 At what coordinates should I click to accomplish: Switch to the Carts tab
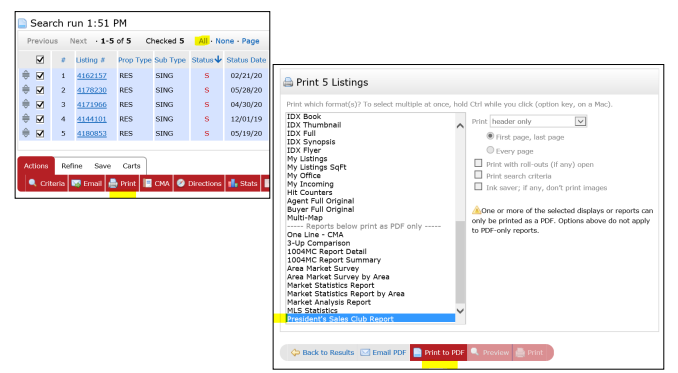click(x=131, y=166)
